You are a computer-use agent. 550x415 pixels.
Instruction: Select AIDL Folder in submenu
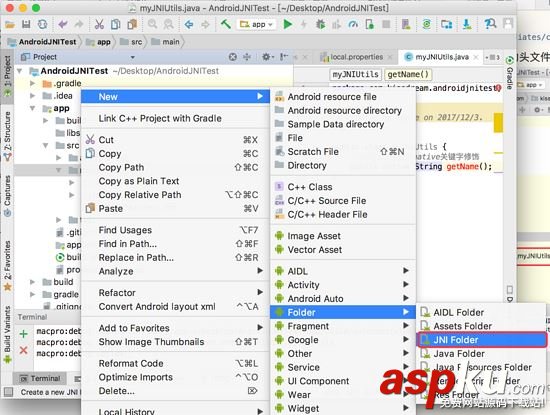click(482, 312)
